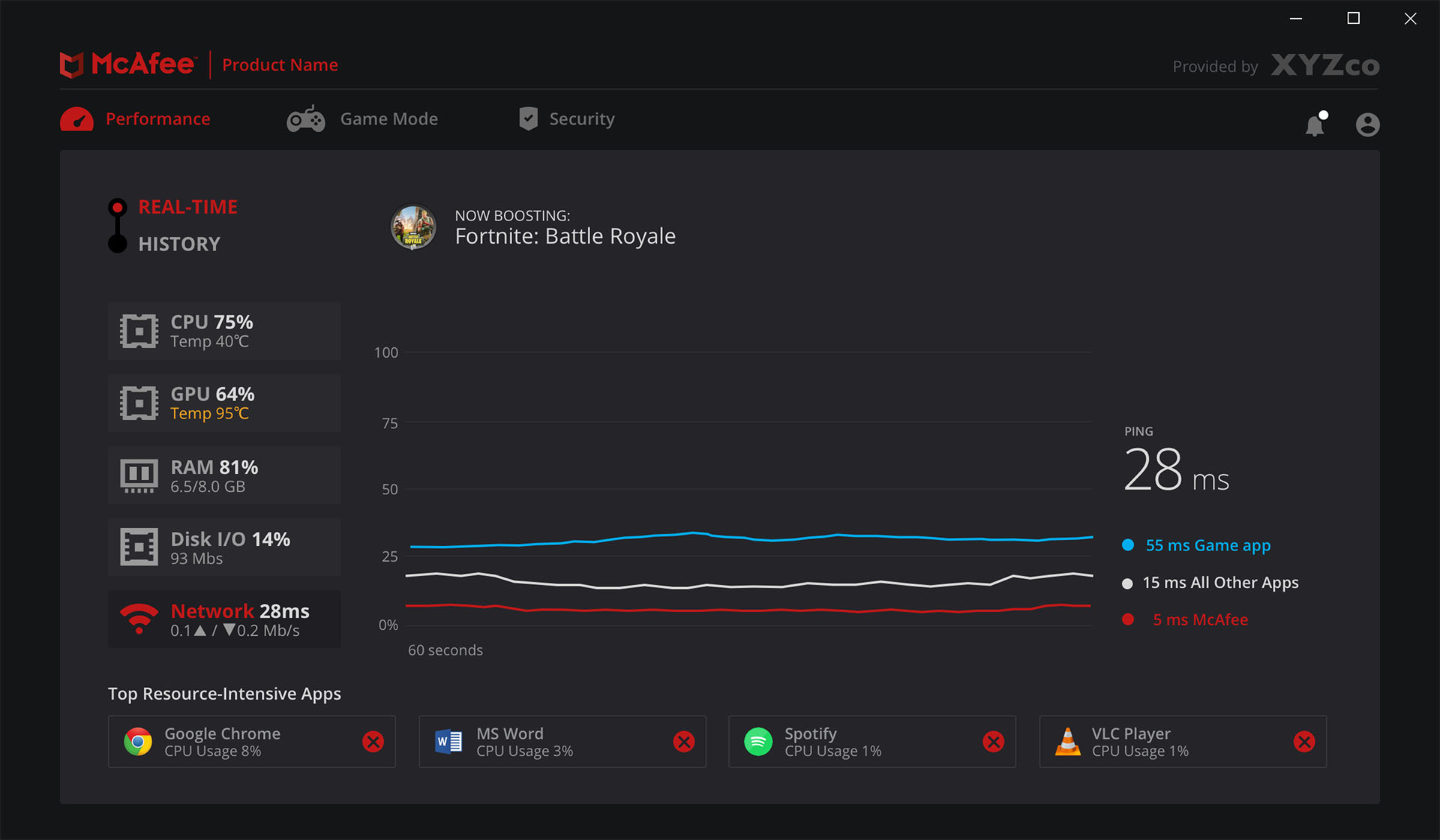Click the GPU Temp 95°C warning text
1440x840 pixels.
209,414
